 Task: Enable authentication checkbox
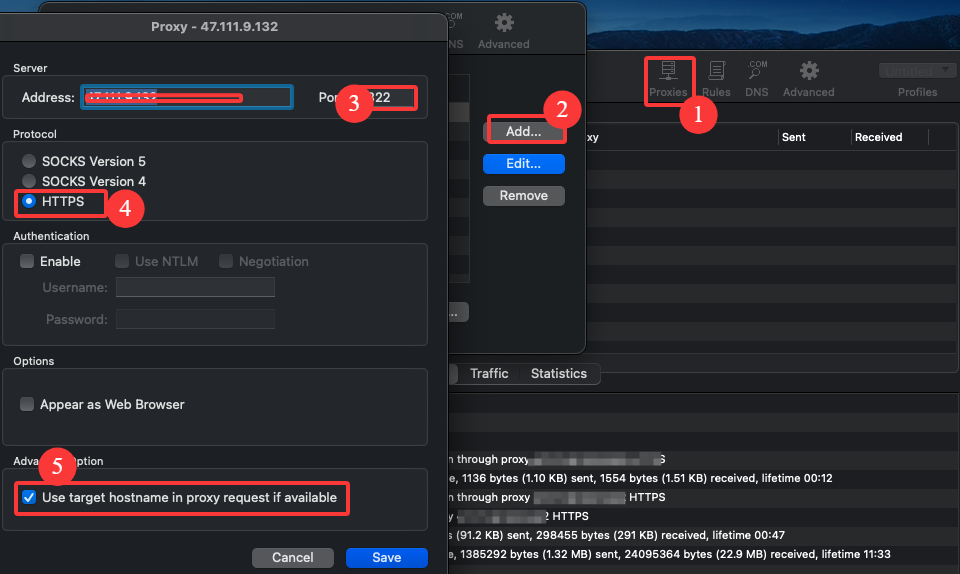(x=27, y=261)
